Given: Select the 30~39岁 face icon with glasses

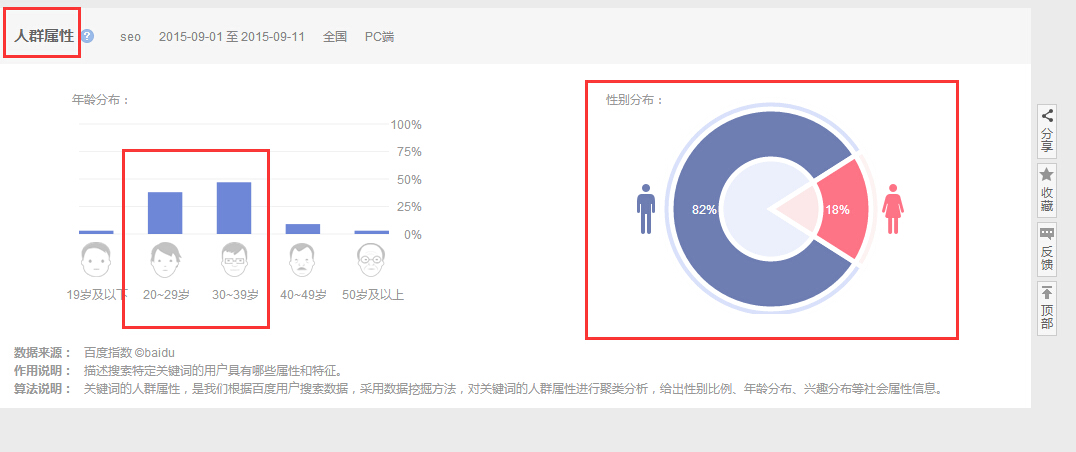Looking at the screenshot, I should tap(234, 260).
